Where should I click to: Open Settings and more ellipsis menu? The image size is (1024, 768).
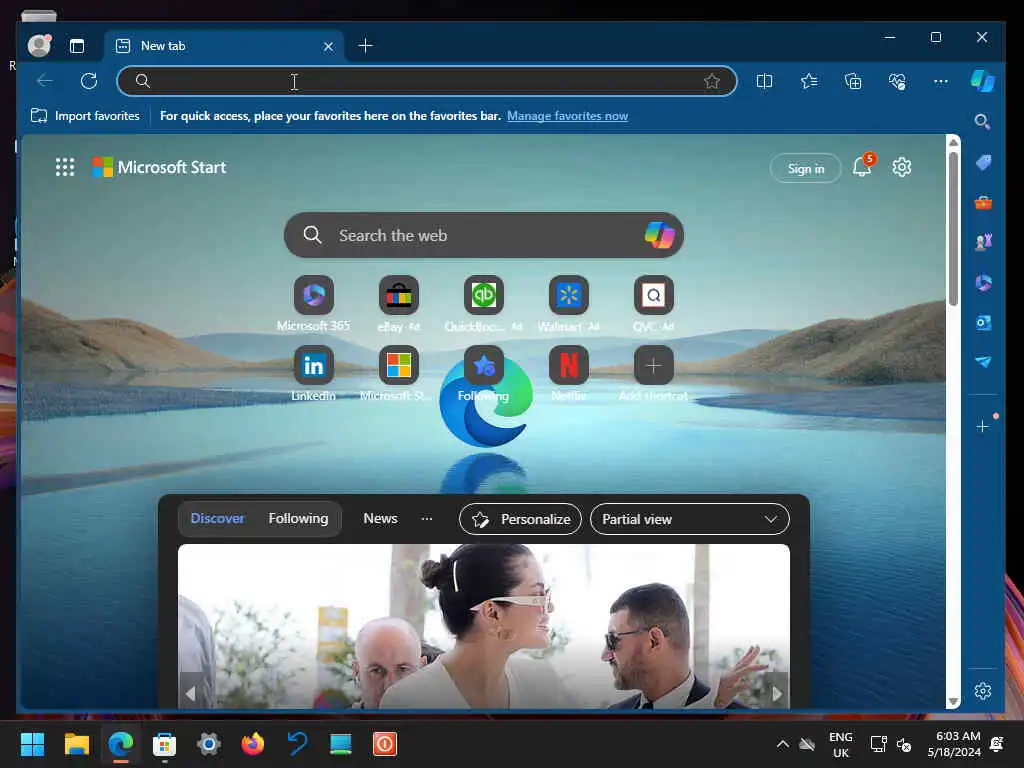coord(940,81)
